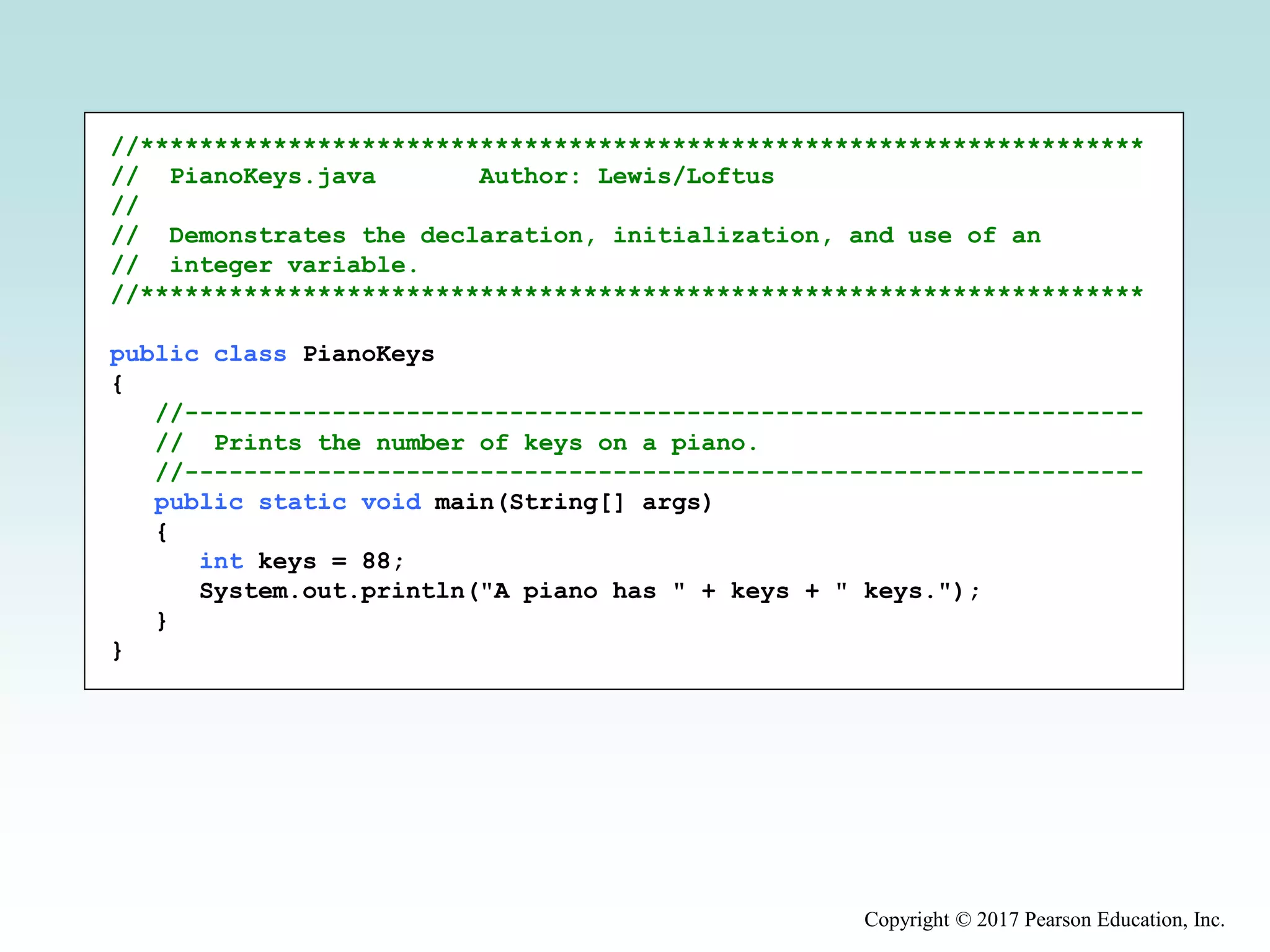Click the 'integer variable.' comment
The image size is (1270, 952).
point(293,265)
